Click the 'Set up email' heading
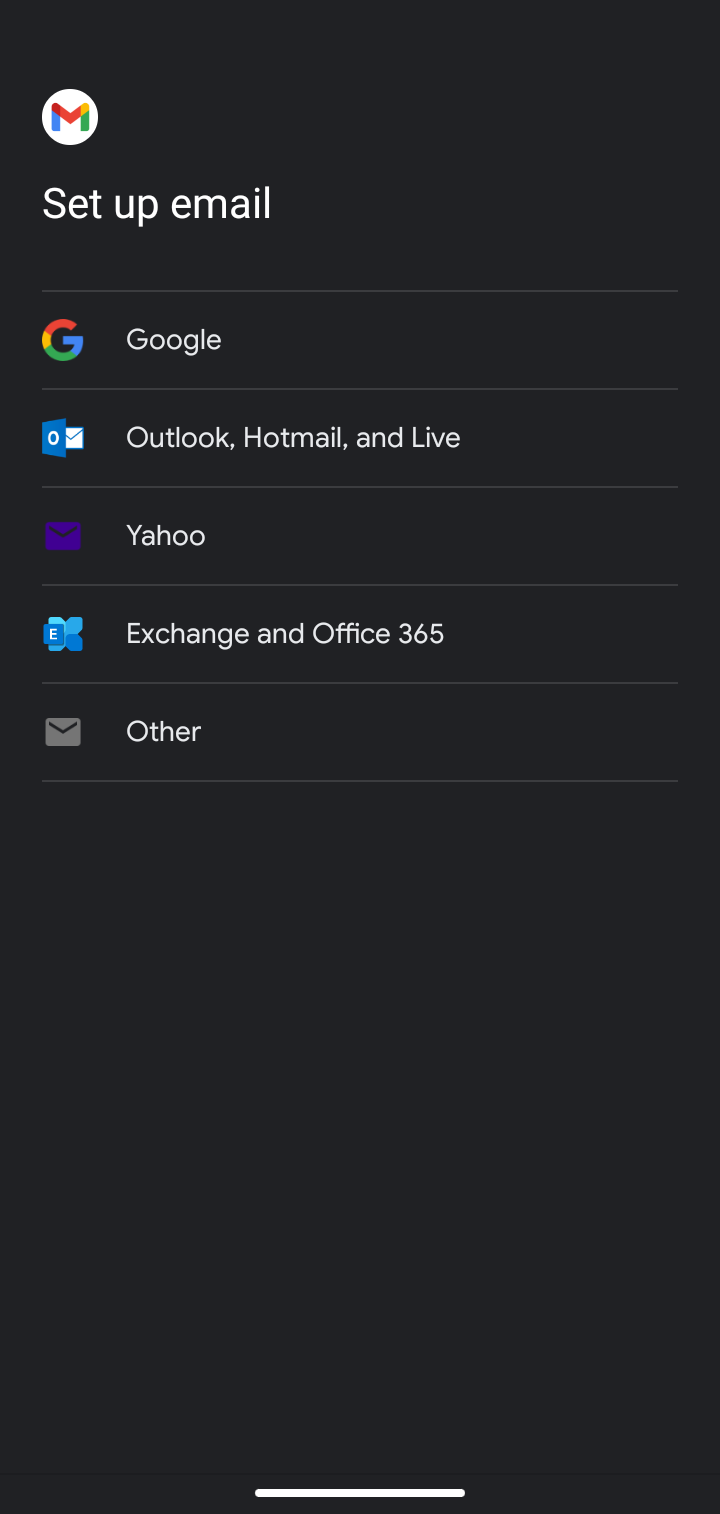Viewport: 720px width, 1514px height. coord(157,204)
